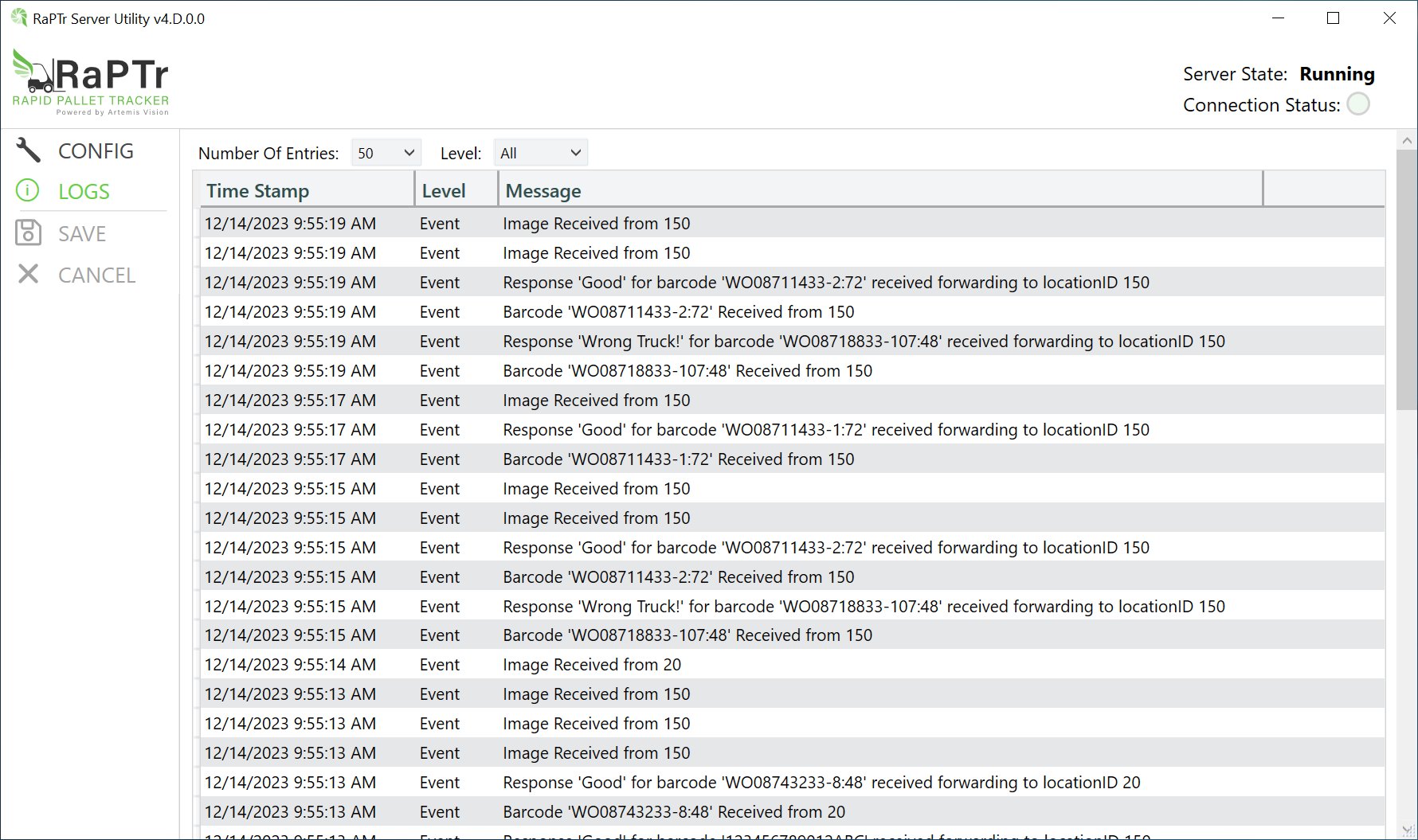Click the LOGS info circle icon
The width and height of the screenshot is (1418, 840).
pyautogui.click(x=28, y=191)
